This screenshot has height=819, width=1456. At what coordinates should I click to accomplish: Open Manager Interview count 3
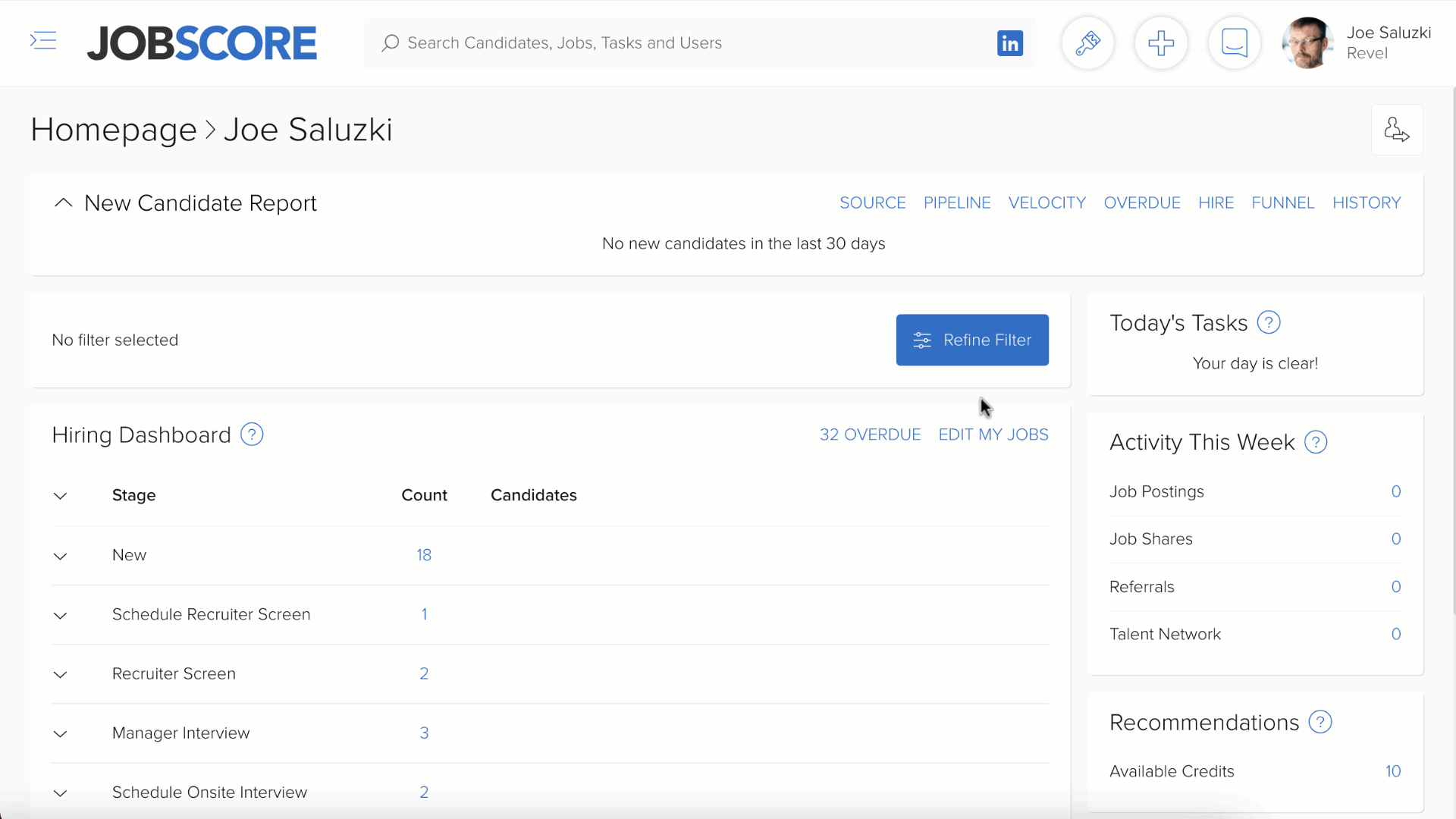pyautogui.click(x=424, y=733)
